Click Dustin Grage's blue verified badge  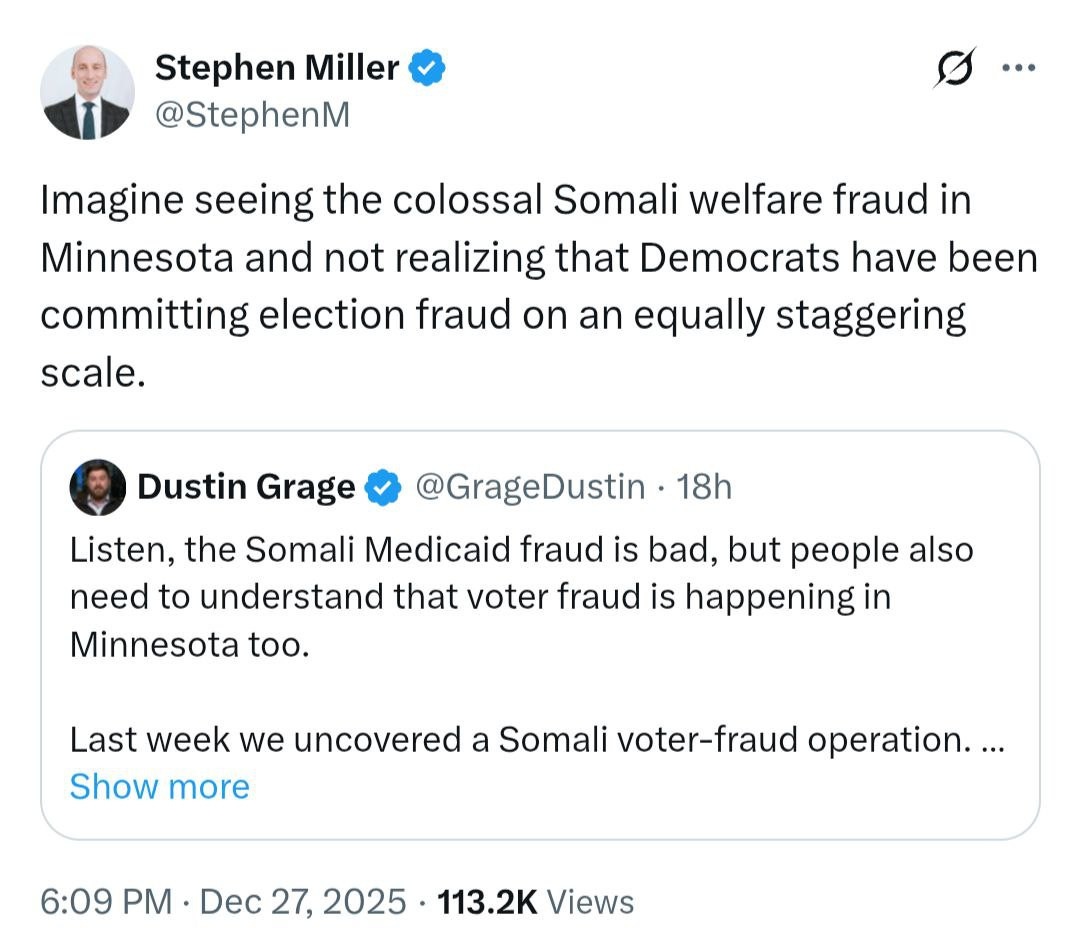(381, 488)
